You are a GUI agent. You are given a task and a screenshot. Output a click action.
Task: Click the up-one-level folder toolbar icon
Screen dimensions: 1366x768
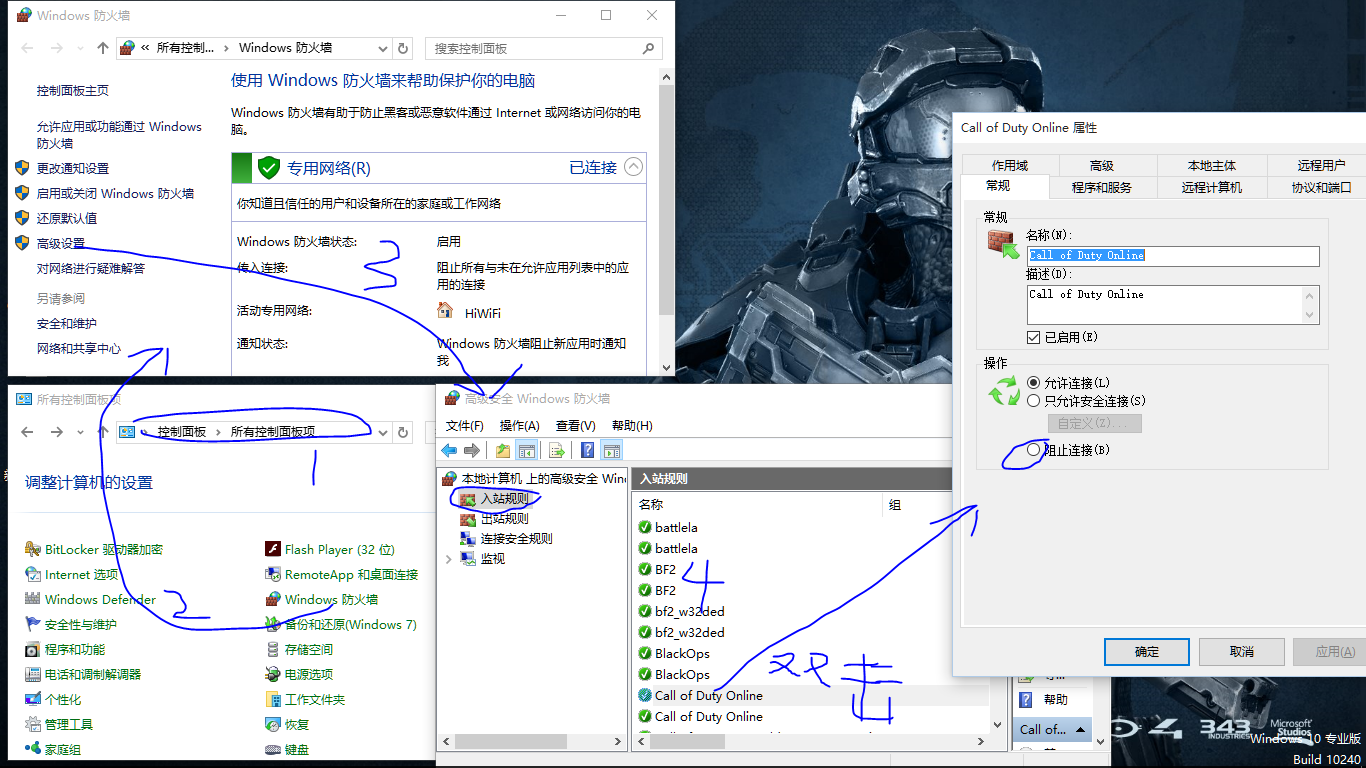click(x=503, y=450)
